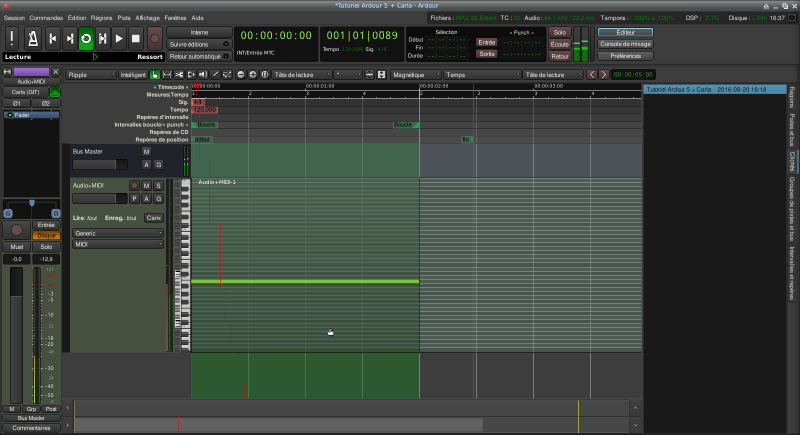Zoom to session icon

pyautogui.click(x=265, y=75)
